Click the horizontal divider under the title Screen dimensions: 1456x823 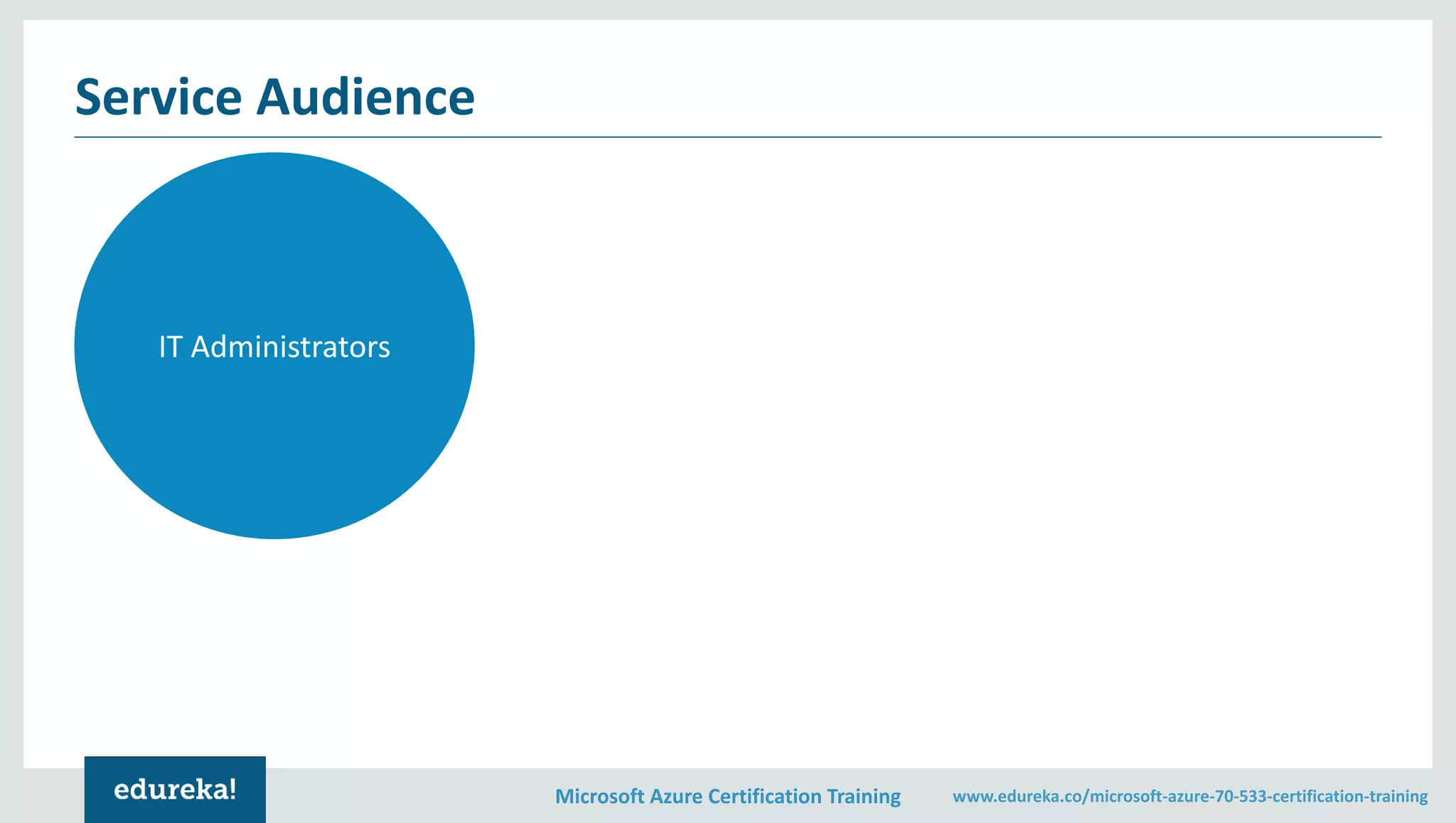tap(727, 137)
